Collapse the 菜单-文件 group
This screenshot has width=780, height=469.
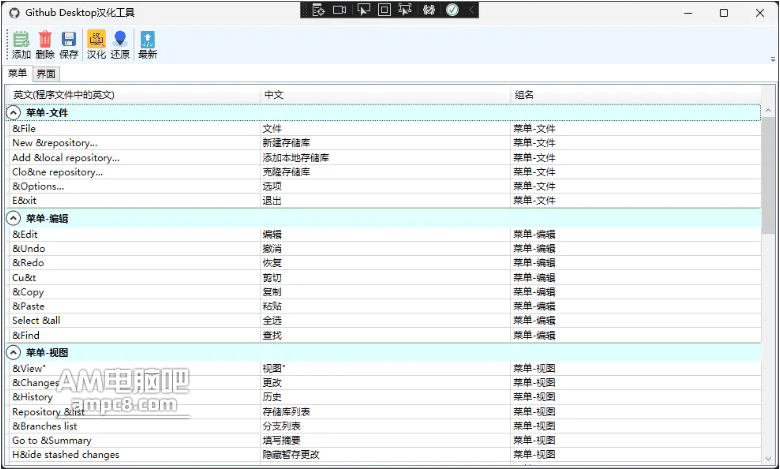[x=13, y=113]
